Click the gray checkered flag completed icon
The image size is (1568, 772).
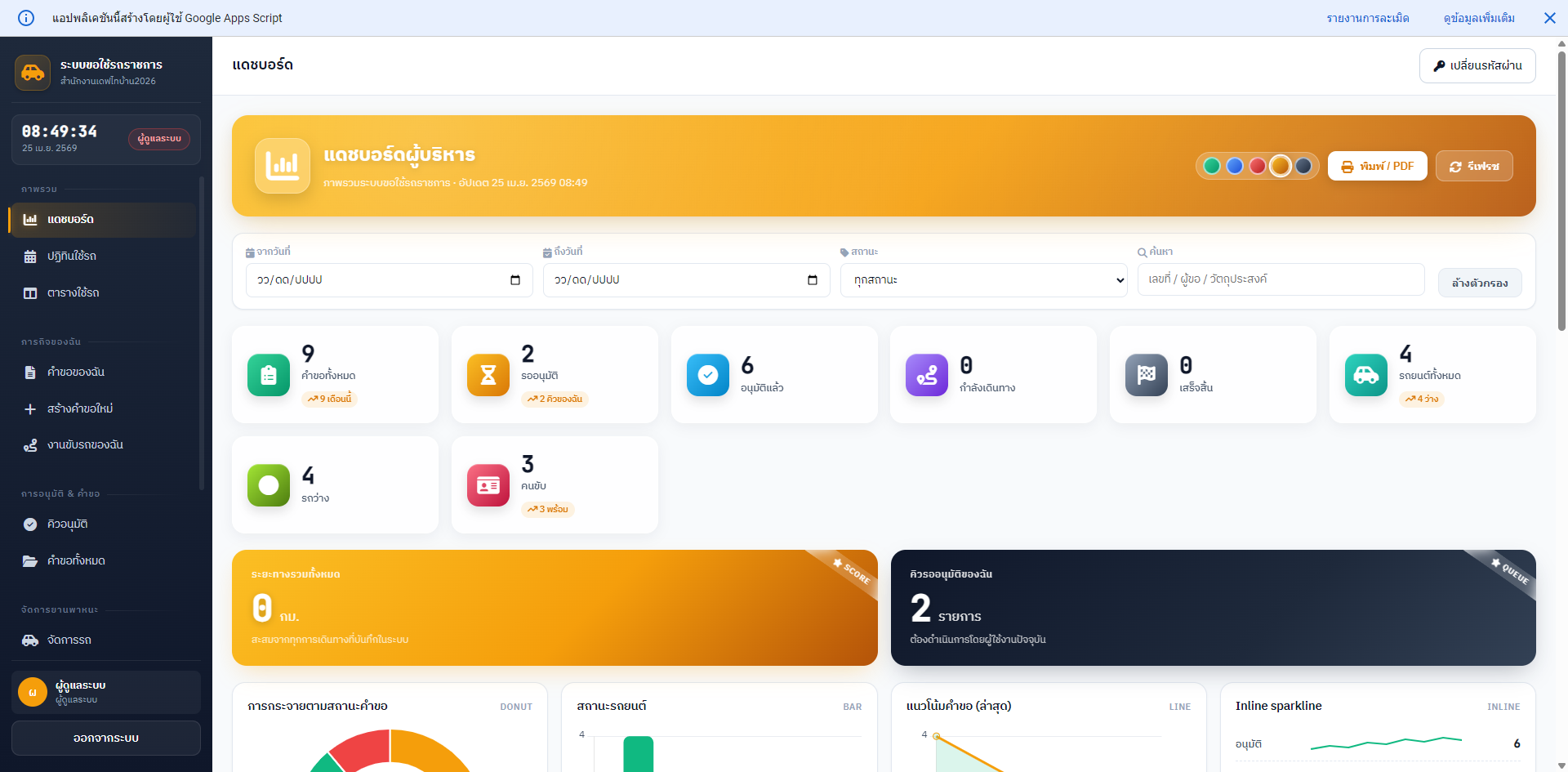(x=1147, y=375)
